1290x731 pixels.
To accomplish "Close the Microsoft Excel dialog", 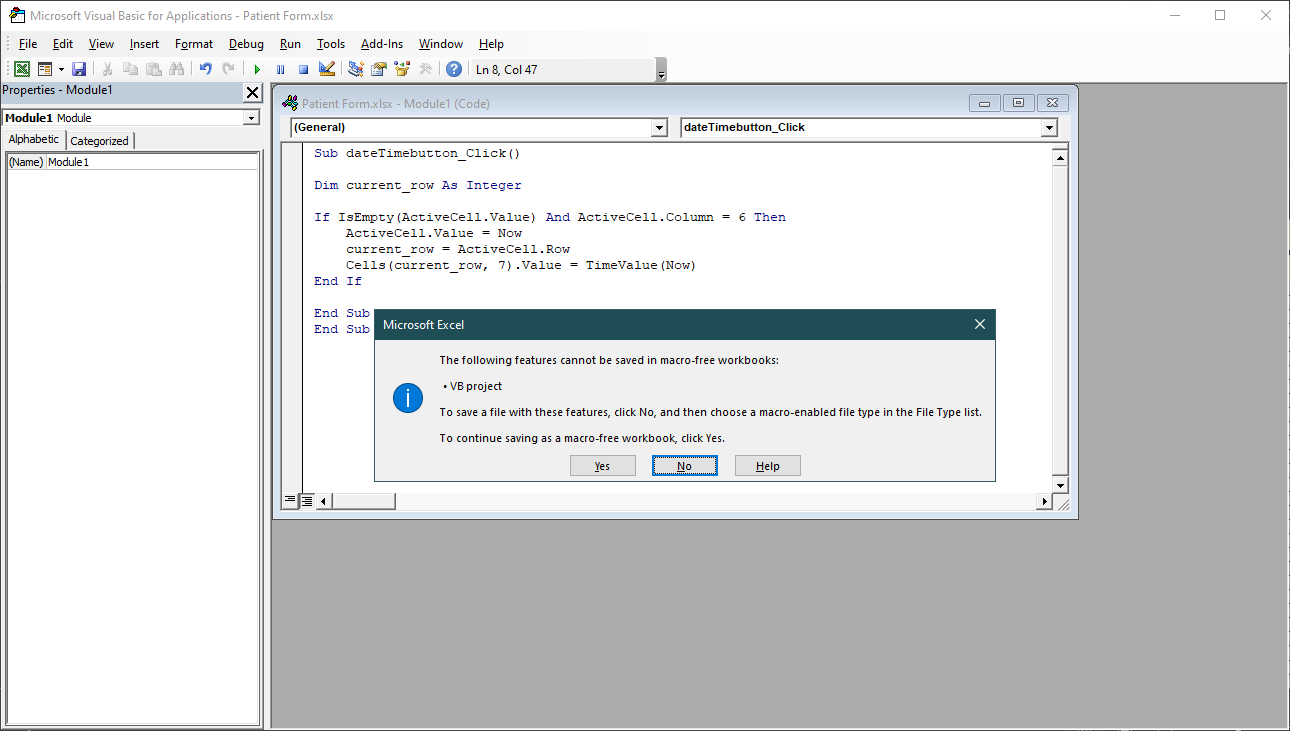I will click(980, 324).
